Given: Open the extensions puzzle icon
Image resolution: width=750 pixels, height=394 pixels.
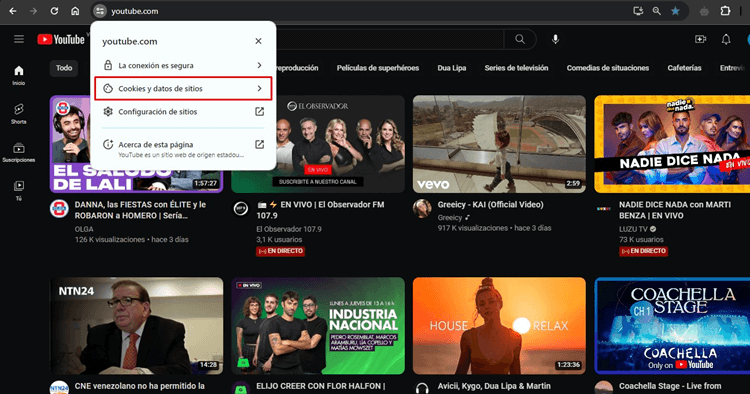Looking at the screenshot, I should coord(725,11).
